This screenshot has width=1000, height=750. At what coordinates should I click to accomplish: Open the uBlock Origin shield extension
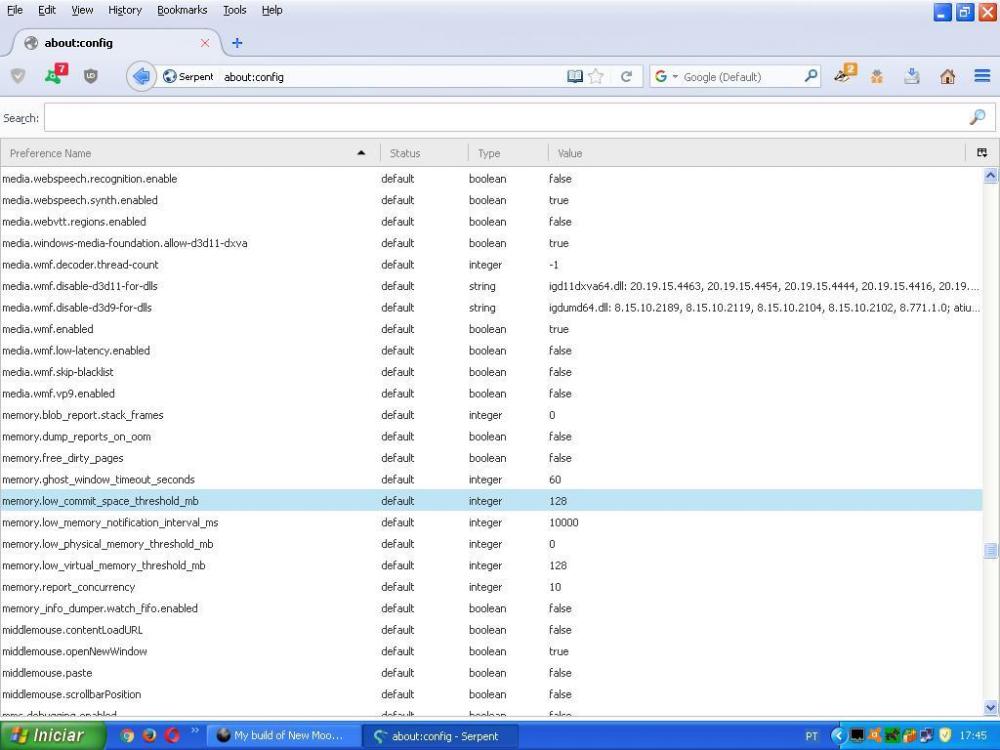(91, 76)
